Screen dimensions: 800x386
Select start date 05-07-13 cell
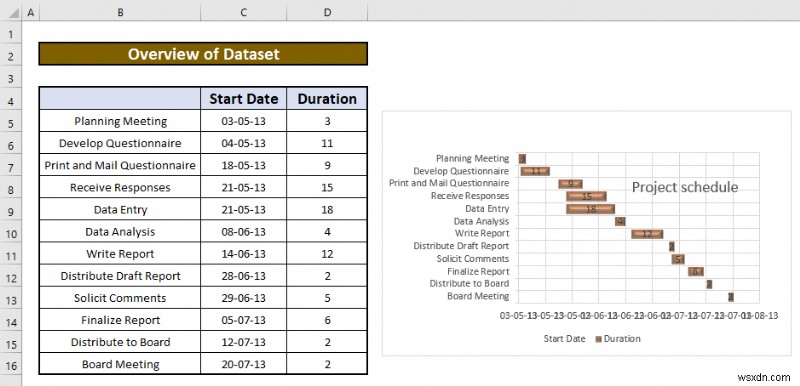coord(244,320)
